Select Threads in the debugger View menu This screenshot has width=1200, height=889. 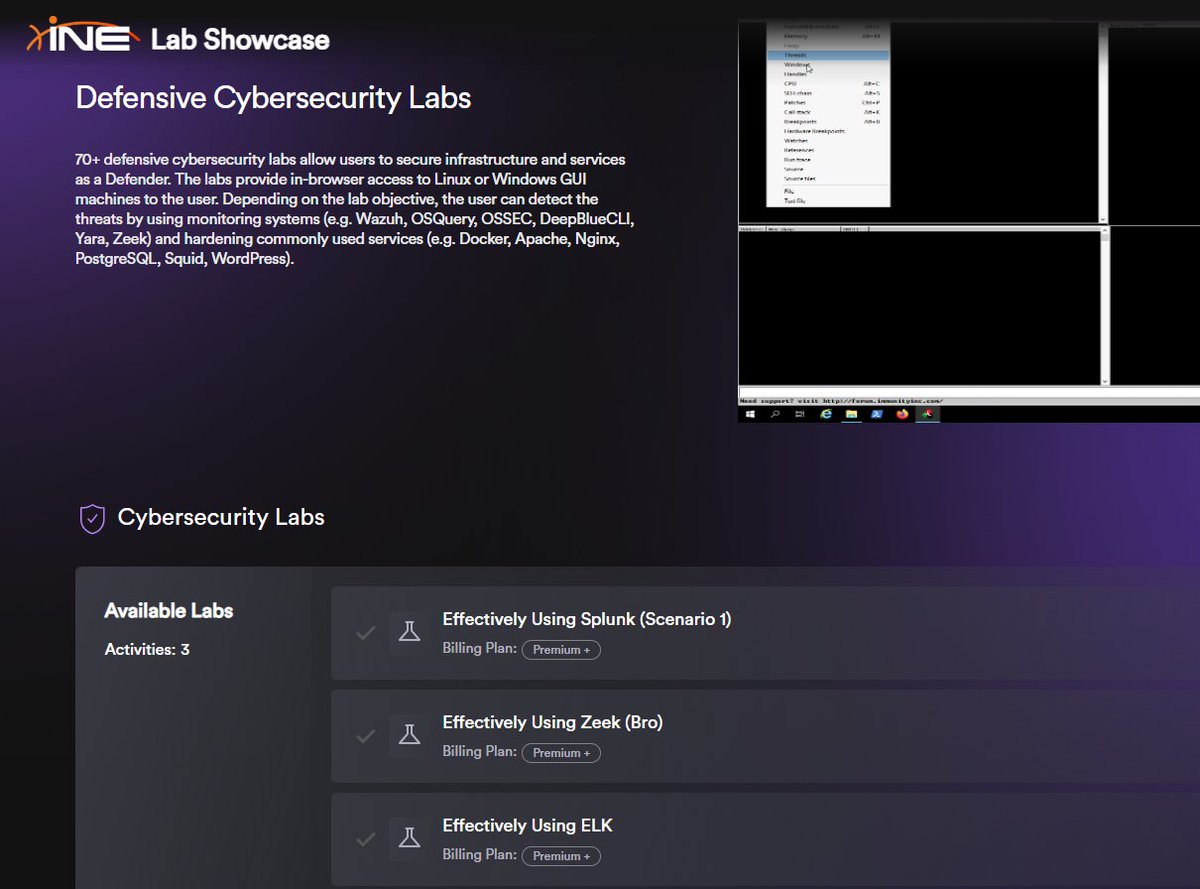828,55
